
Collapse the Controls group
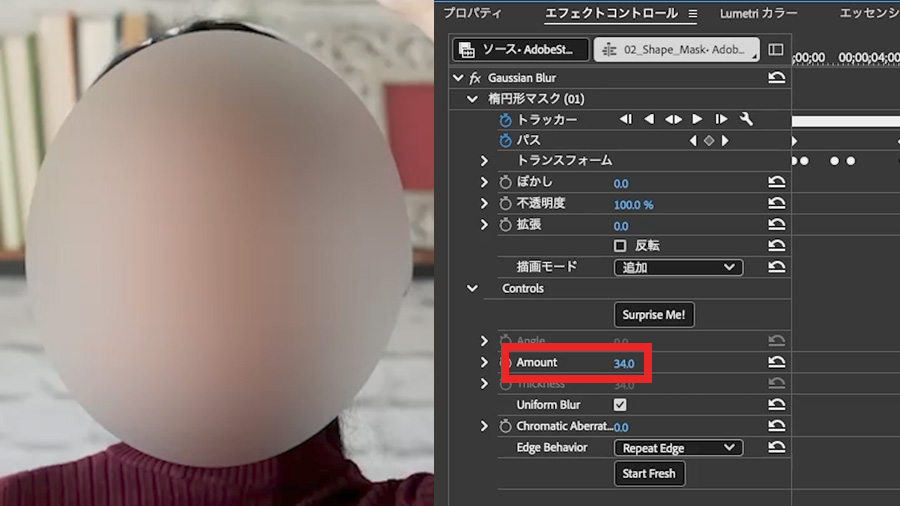472,288
